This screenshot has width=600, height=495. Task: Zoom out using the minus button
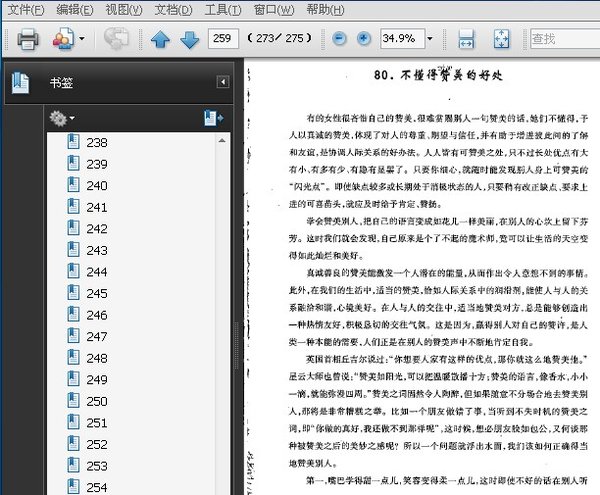[x=340, y=39]
